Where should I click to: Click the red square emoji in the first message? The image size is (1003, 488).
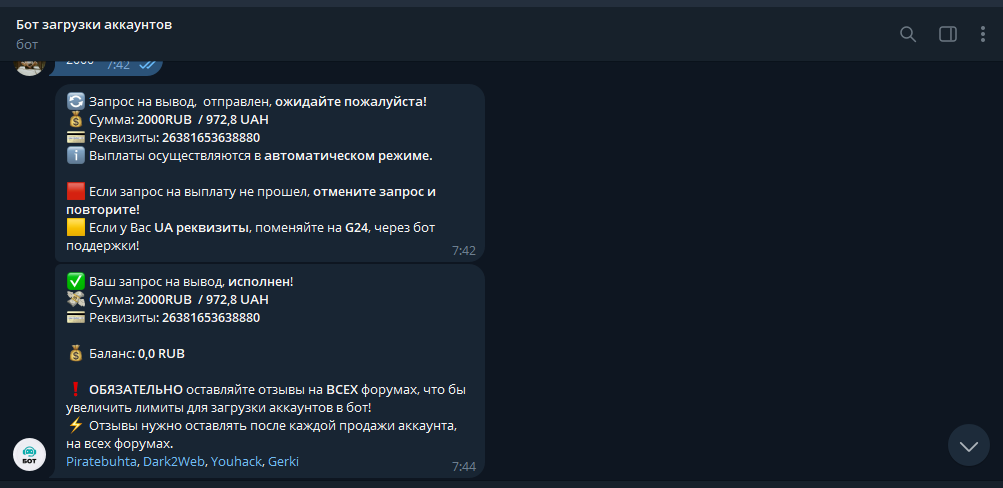pyautogui.click(x=76, y=191)
